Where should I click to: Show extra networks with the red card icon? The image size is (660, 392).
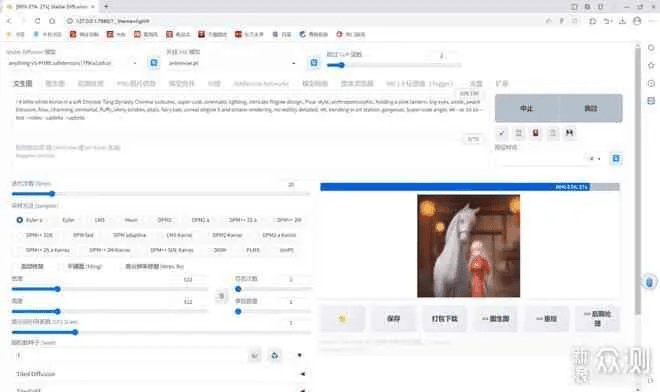pos(535,133)
